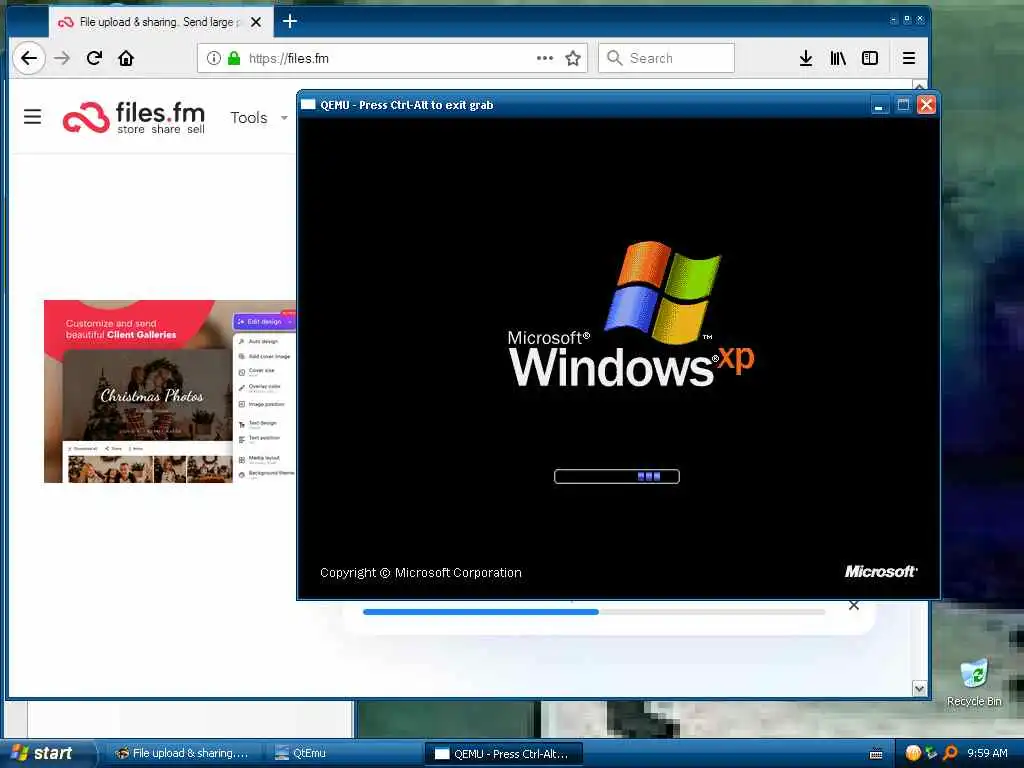Viewport: 1024px width, 768px height.
Task: Click the files.fm logo
Action: (134, 118)
